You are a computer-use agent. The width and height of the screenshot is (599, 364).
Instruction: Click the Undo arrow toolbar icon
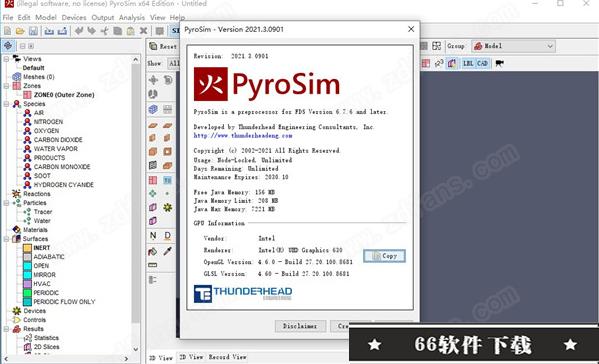(x=79, y=31)
